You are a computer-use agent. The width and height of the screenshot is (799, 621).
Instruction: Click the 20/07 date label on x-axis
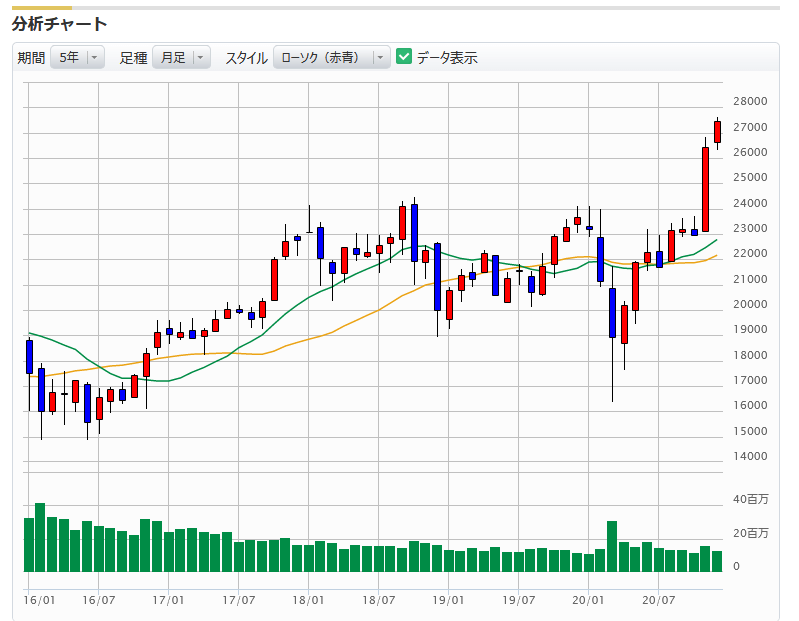coord(658,601)
